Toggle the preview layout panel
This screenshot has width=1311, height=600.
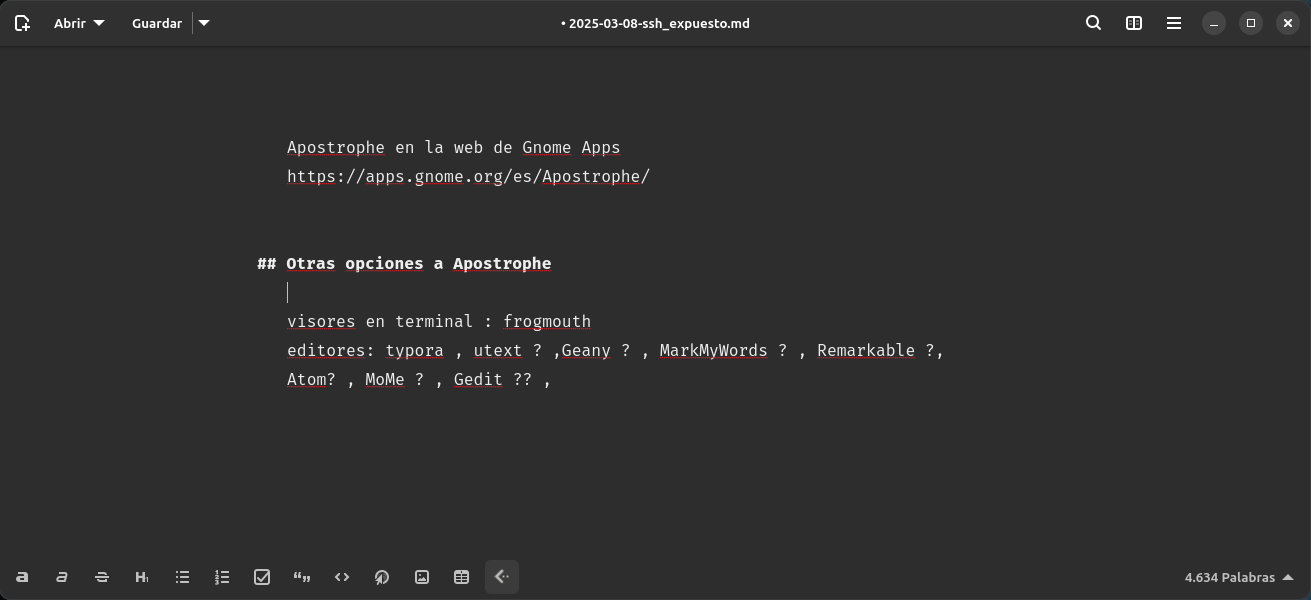tap(1134, 23)
